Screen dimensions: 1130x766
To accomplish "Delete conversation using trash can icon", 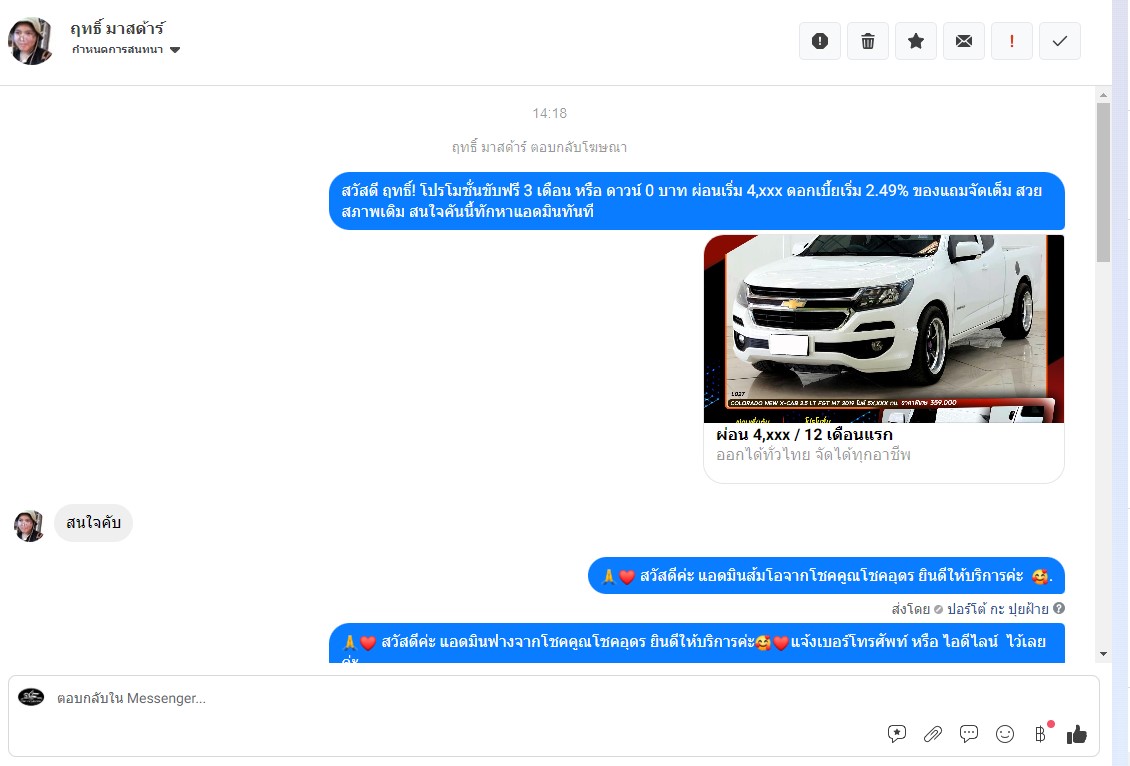I will point(868,41).
